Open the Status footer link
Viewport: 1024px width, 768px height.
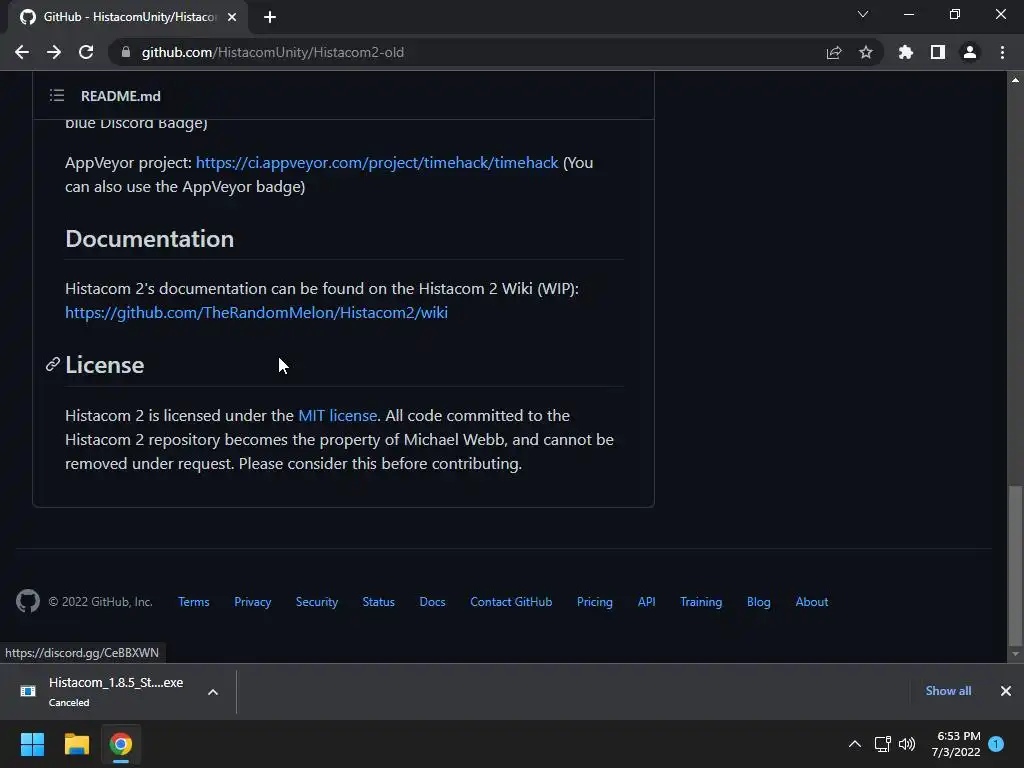coord(379,601)
